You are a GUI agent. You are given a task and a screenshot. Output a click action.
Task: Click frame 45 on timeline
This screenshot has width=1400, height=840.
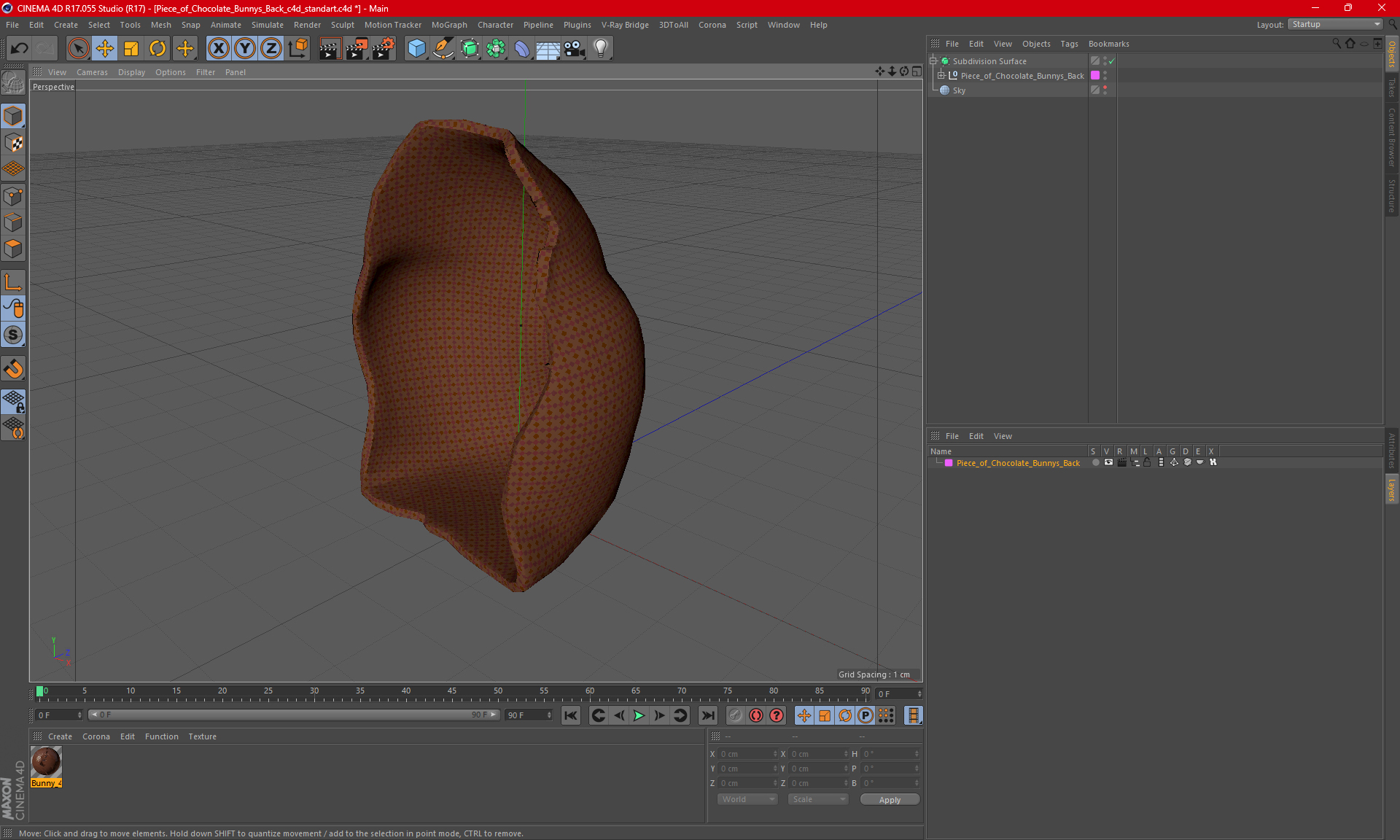[452, 691]
